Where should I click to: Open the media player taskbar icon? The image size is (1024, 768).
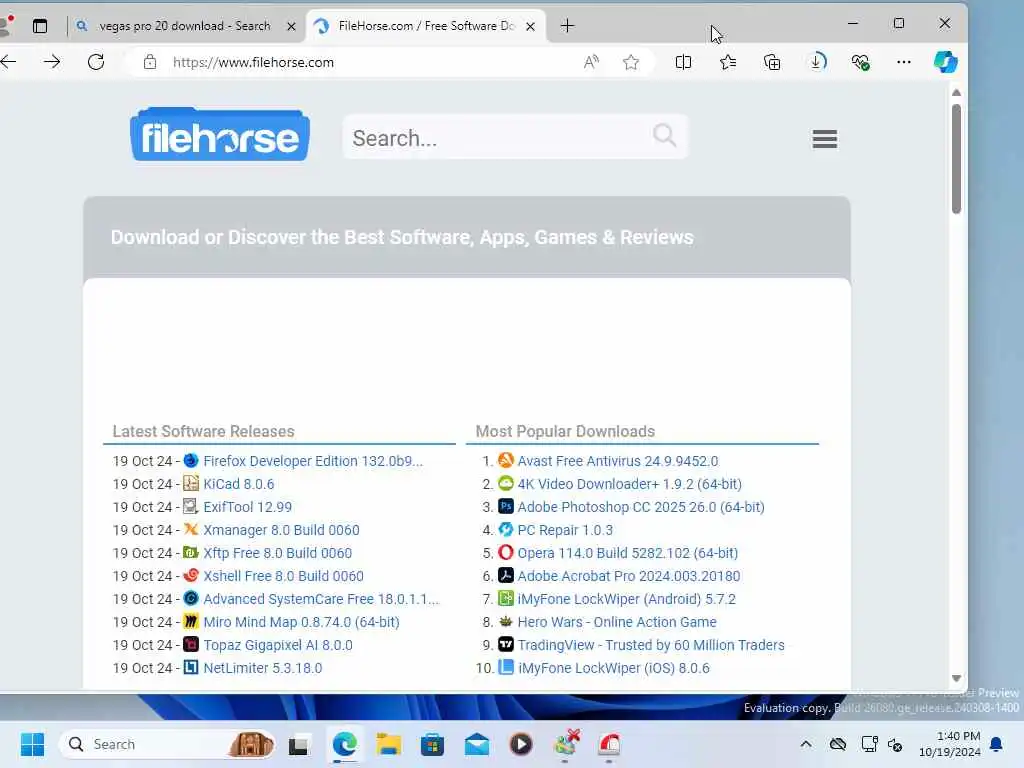point(520,744)
